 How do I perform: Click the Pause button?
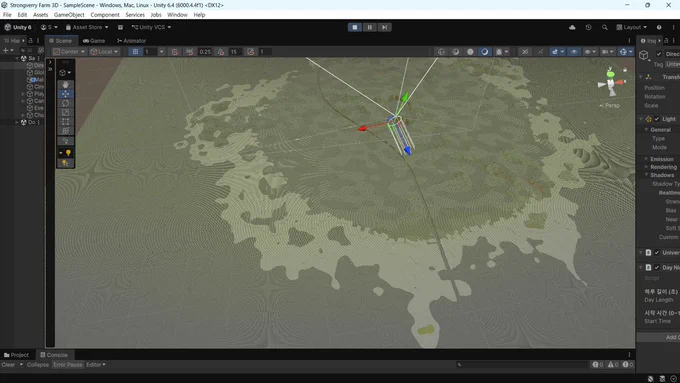pyautogui.click(x=369, y=27)
